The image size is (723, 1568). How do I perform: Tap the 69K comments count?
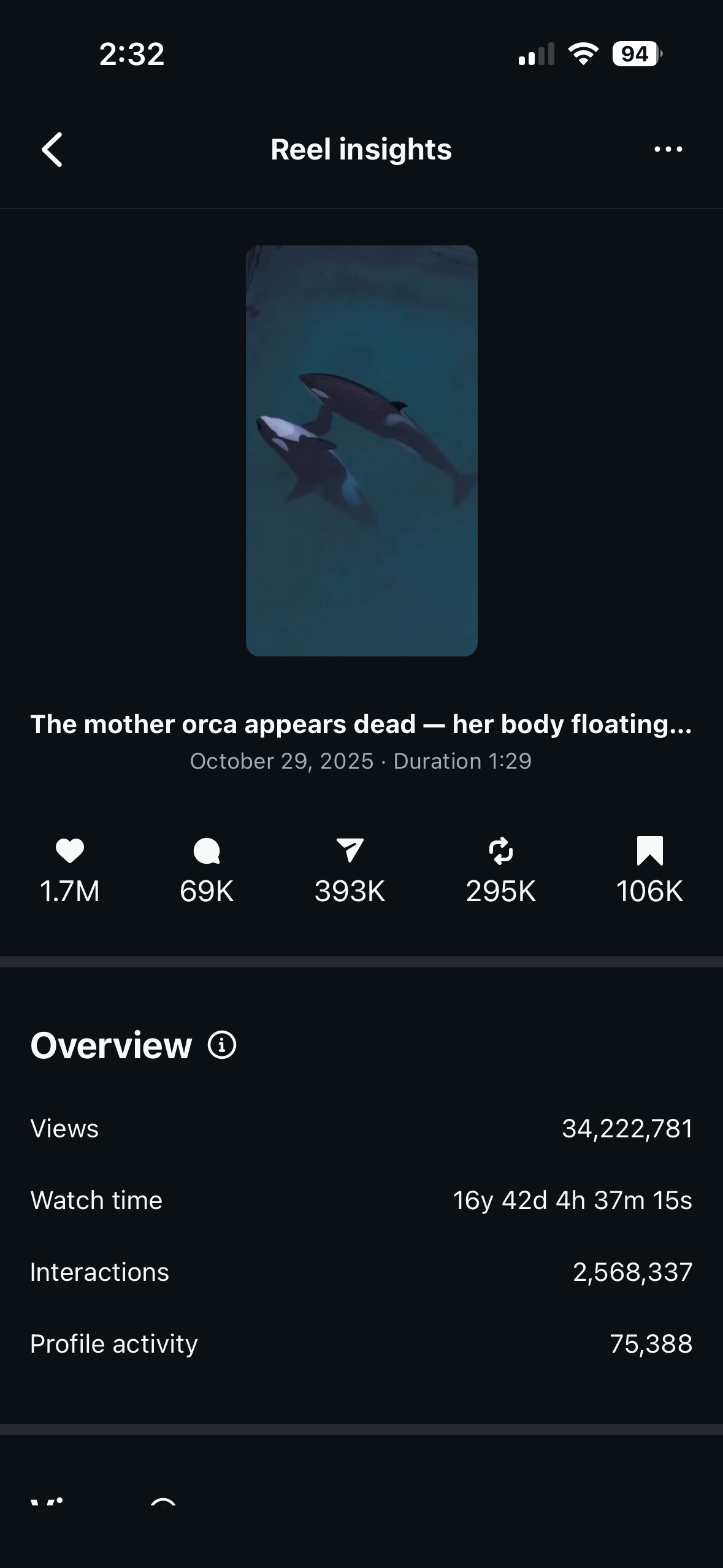click(x=207, y=891)
